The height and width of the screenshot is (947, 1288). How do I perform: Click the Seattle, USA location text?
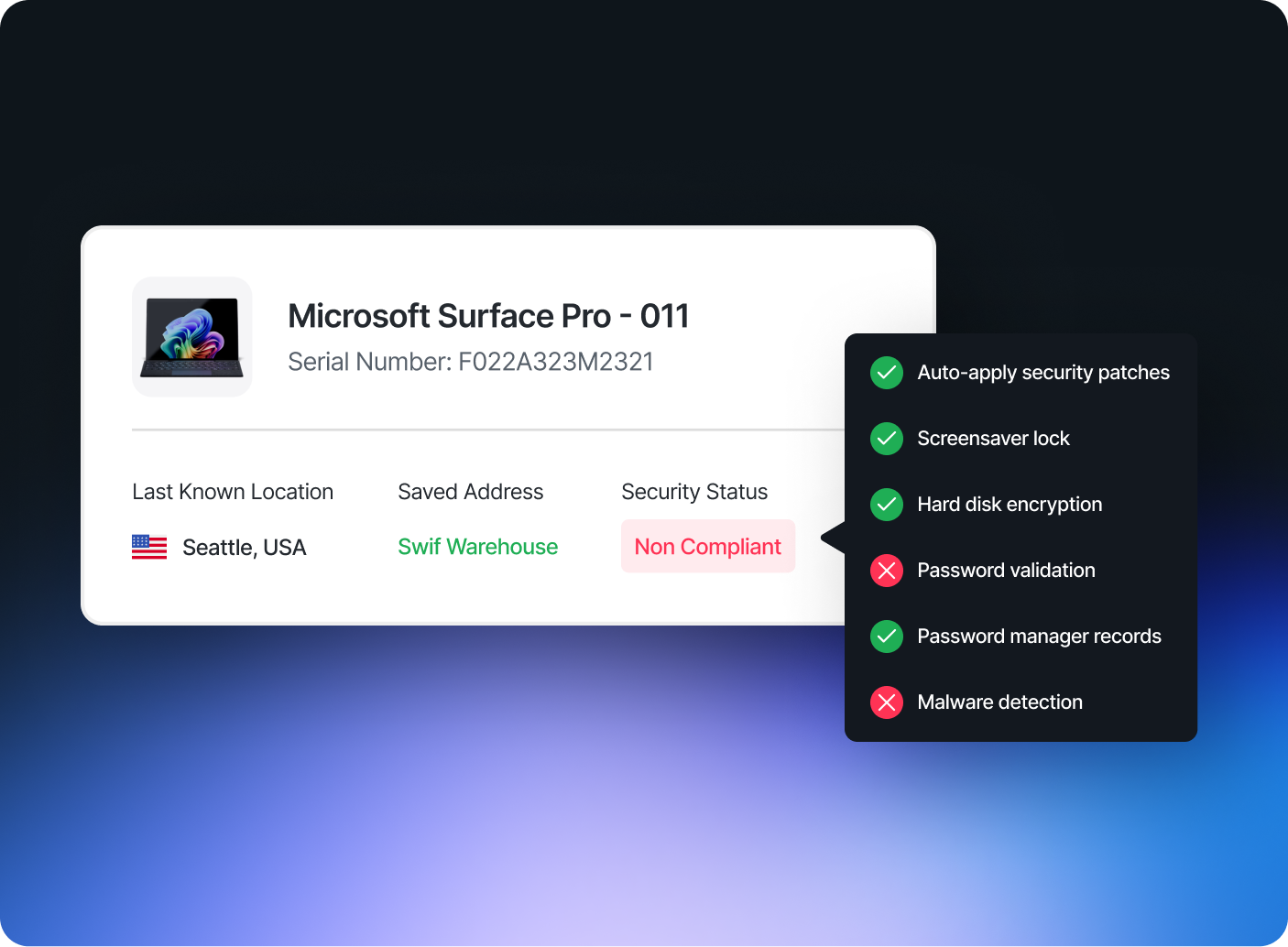pos(245,548)
